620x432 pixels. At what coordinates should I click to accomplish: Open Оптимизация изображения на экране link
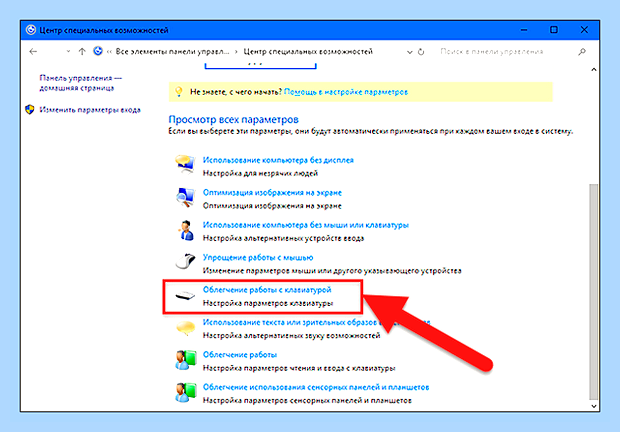(272, 192)
